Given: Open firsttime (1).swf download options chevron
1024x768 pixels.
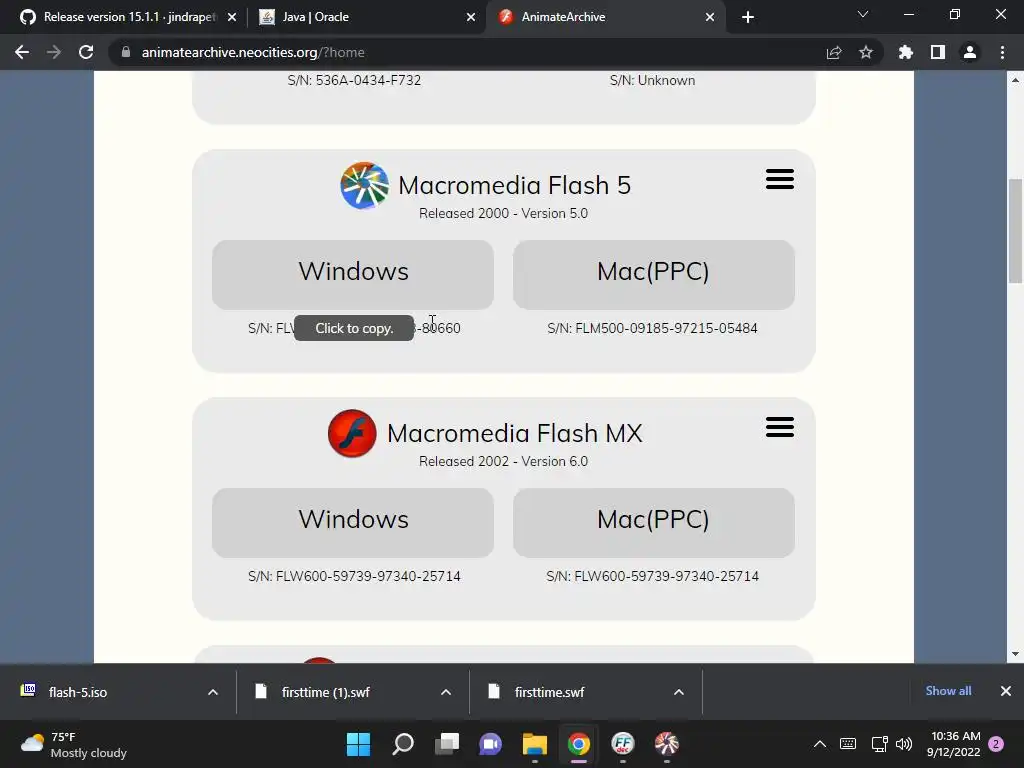Looking at the screenshot, I should coord(446,692).
